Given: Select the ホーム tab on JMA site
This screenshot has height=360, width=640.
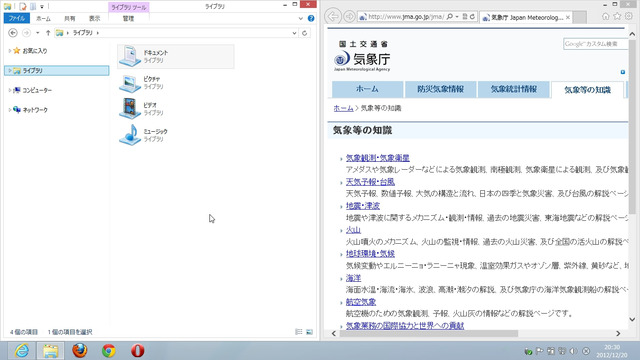Looking at the screenshot, I should (x=367, y=89).
